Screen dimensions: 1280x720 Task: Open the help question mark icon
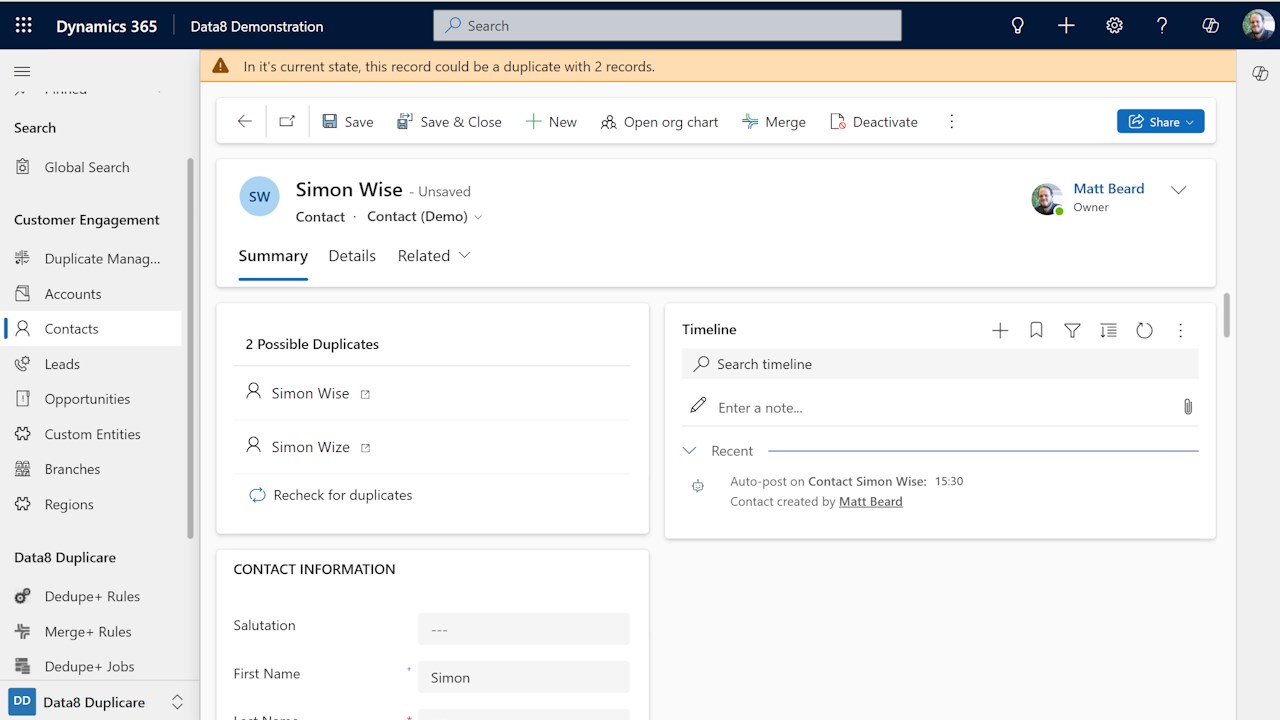tap(1162, 26)
